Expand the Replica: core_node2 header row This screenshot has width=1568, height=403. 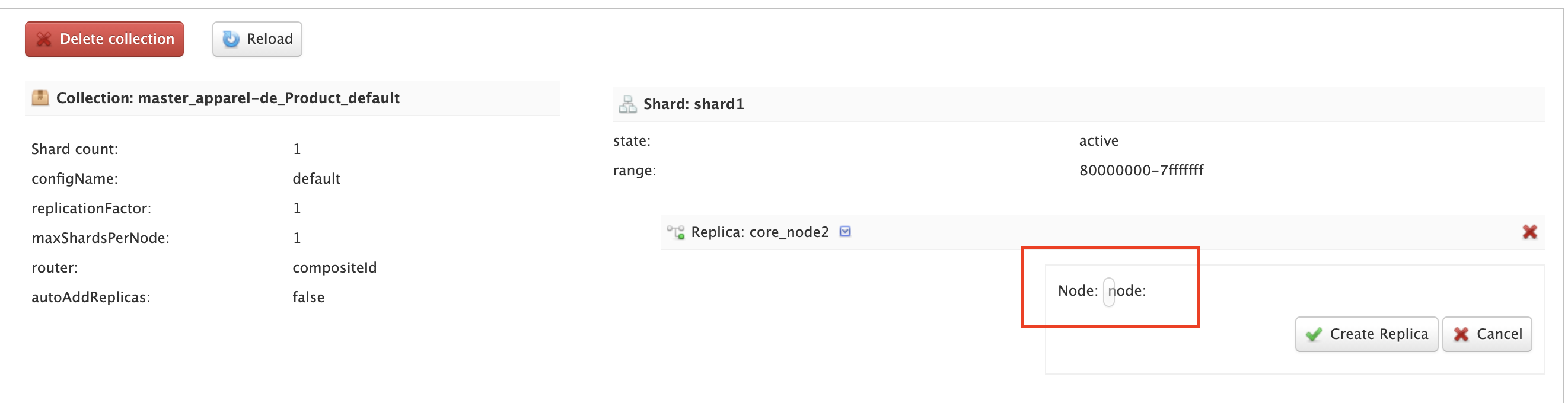(x=1102, y=232)
